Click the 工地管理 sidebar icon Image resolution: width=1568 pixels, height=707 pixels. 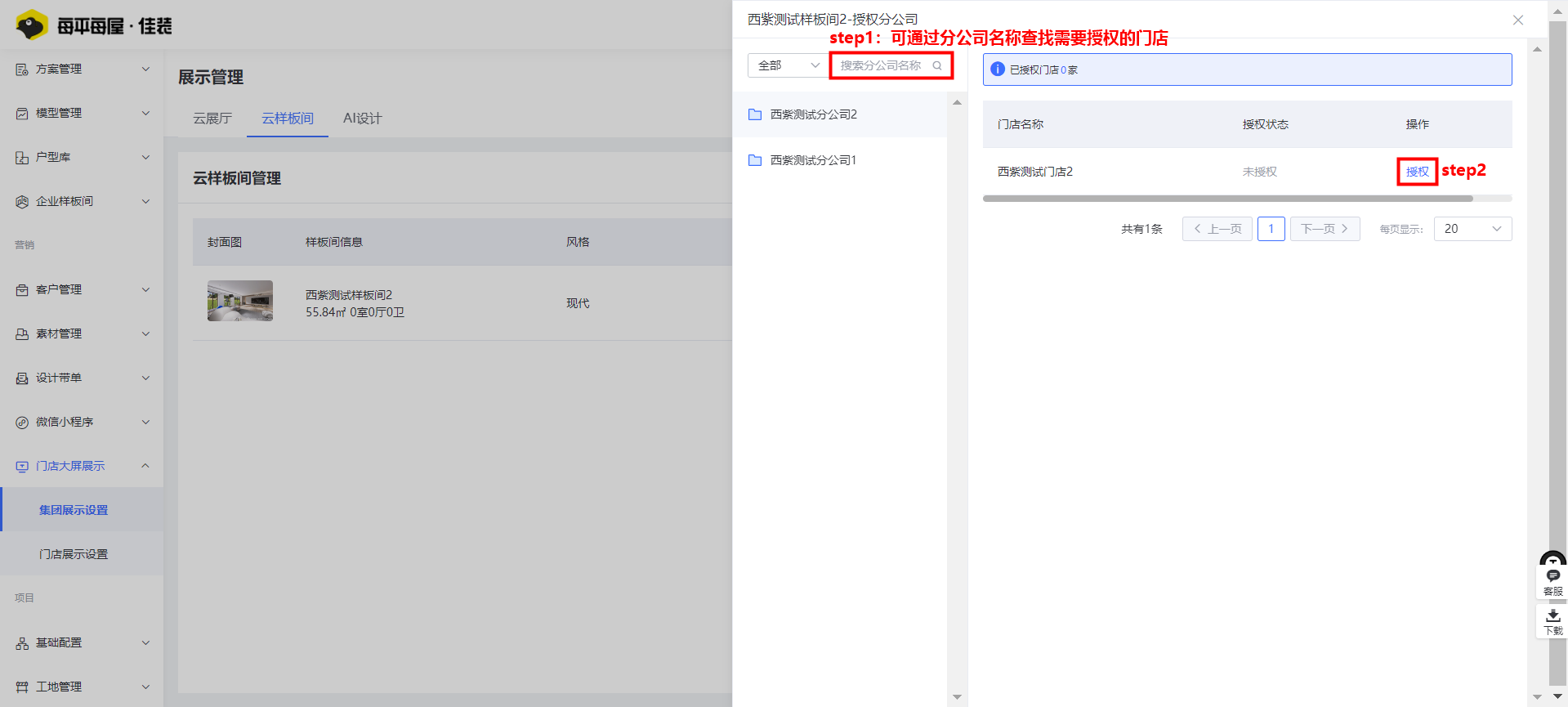point(22,687)
